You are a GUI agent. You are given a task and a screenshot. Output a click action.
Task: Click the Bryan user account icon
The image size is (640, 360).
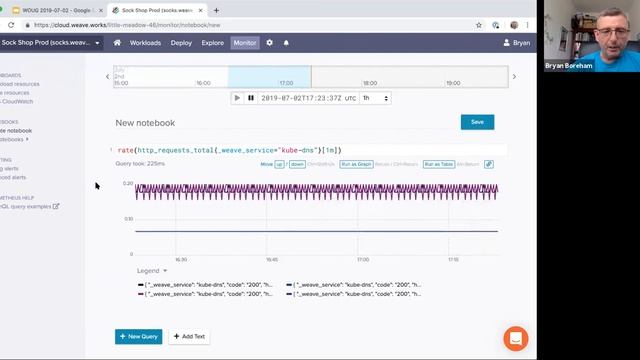click(507, 42)
